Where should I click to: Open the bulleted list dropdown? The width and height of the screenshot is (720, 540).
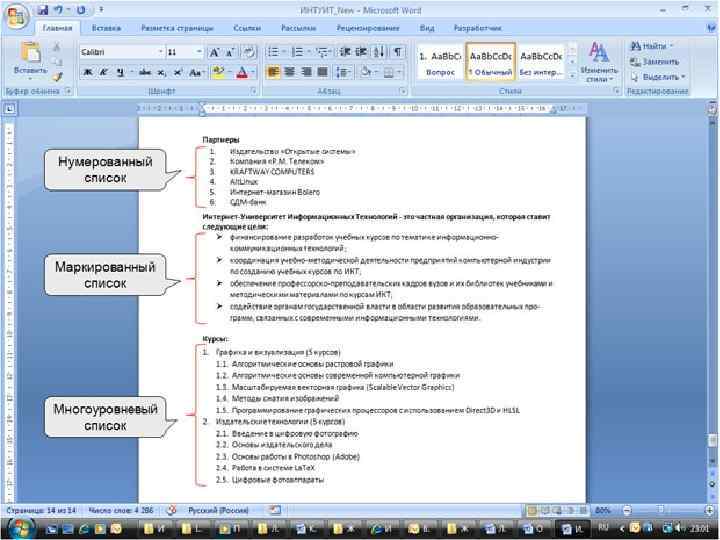(285, 52)
